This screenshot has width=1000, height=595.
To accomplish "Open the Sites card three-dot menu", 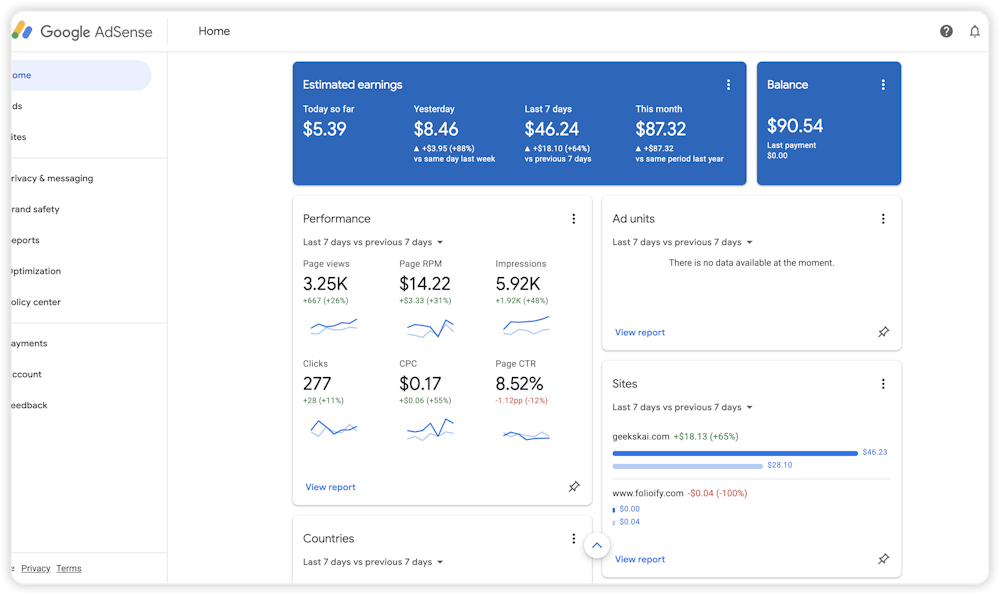I will (883, 383).
